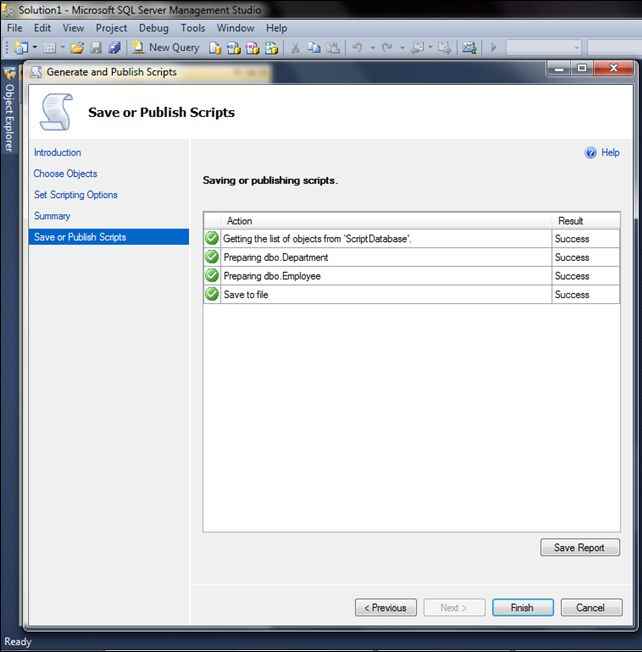Click the green check icon beside Preparing dbo.Department
Image resolution: width=642 pixels, height=652 pixels.
212,257
